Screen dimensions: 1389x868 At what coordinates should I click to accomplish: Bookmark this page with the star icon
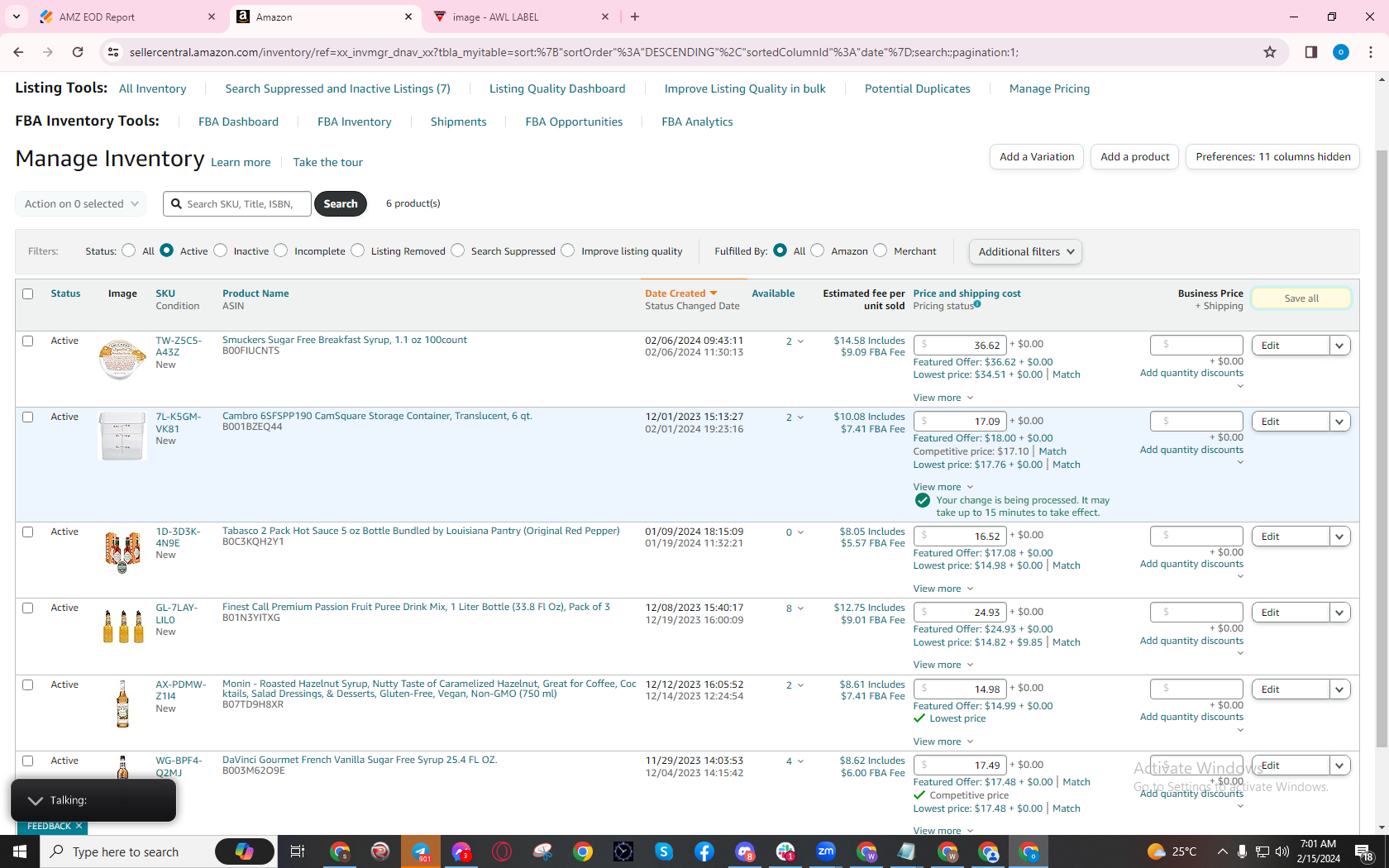1270,52
